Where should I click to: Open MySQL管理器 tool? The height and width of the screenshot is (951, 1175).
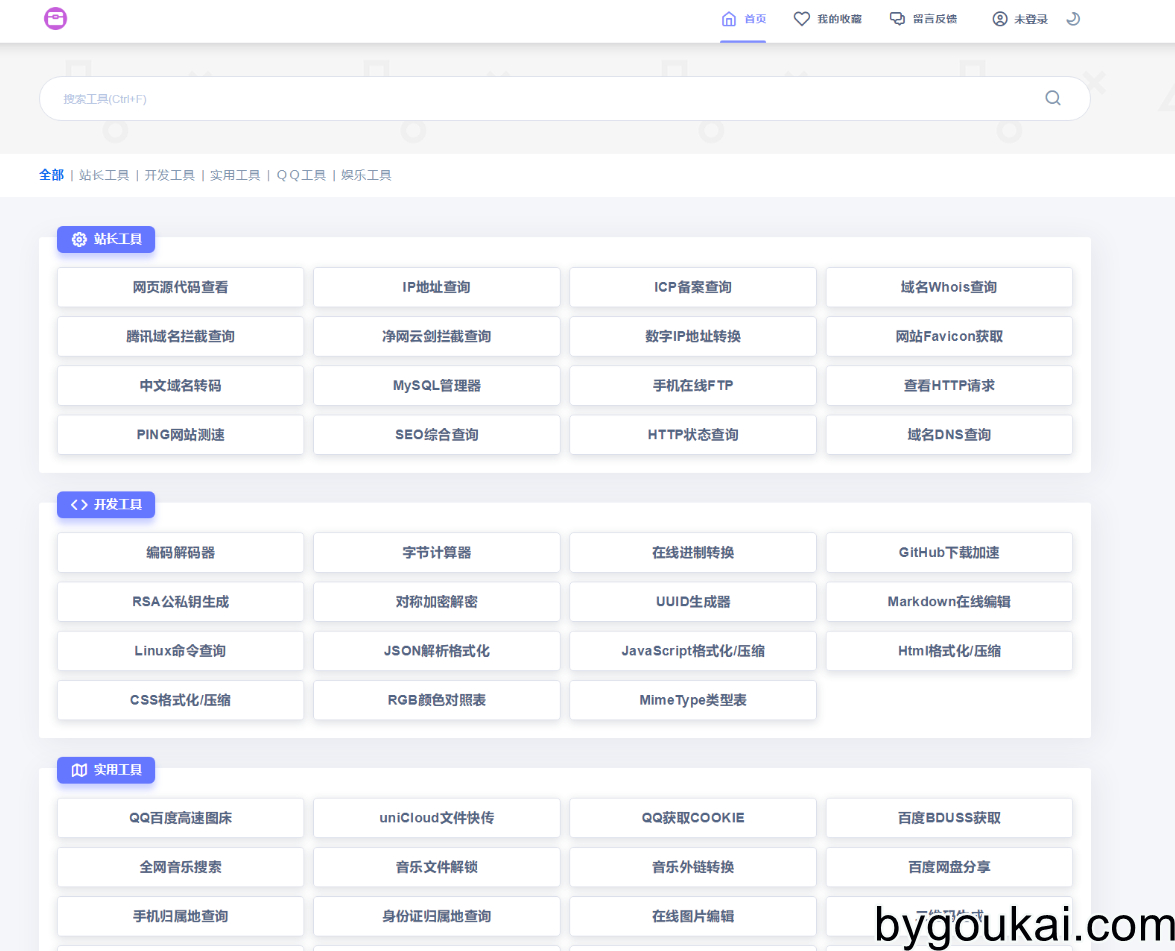pyautogui.click(x=437, y=385)
